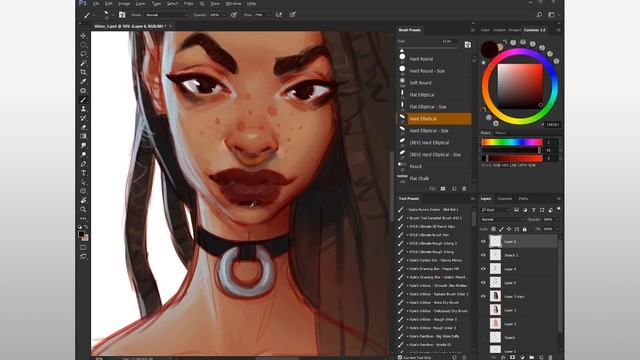The width and height of the screenshot is (640, 360).
Task: Select the Hand tool
Action: (x=83, y=200)
